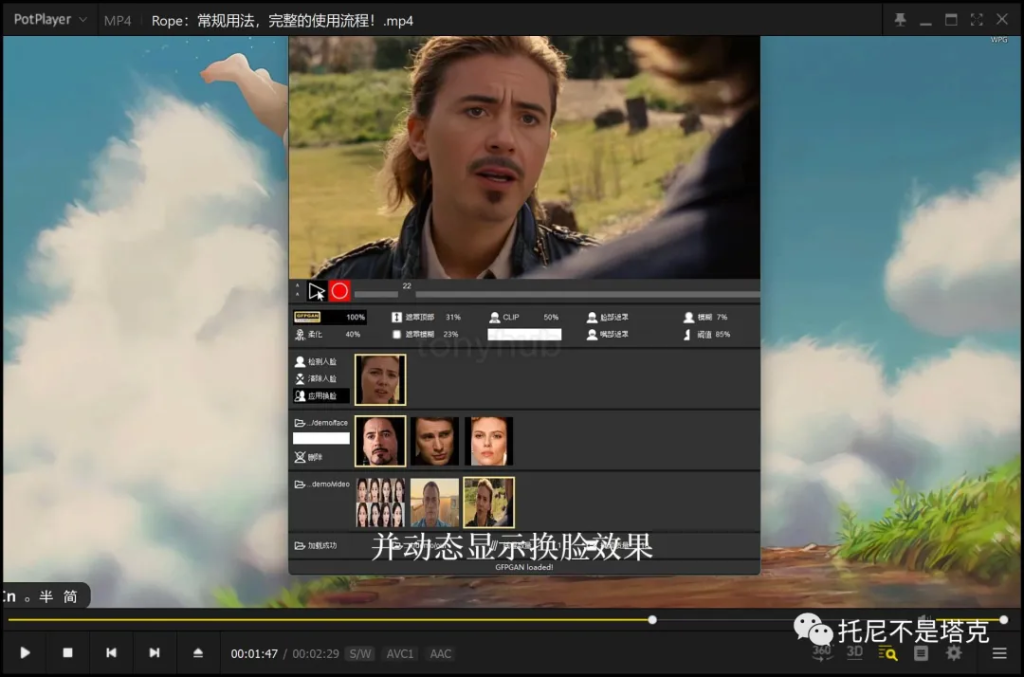Screen dimensions: 1024x677
Task: Click the AVC1 video codec label
Action: tap(400, 653)
